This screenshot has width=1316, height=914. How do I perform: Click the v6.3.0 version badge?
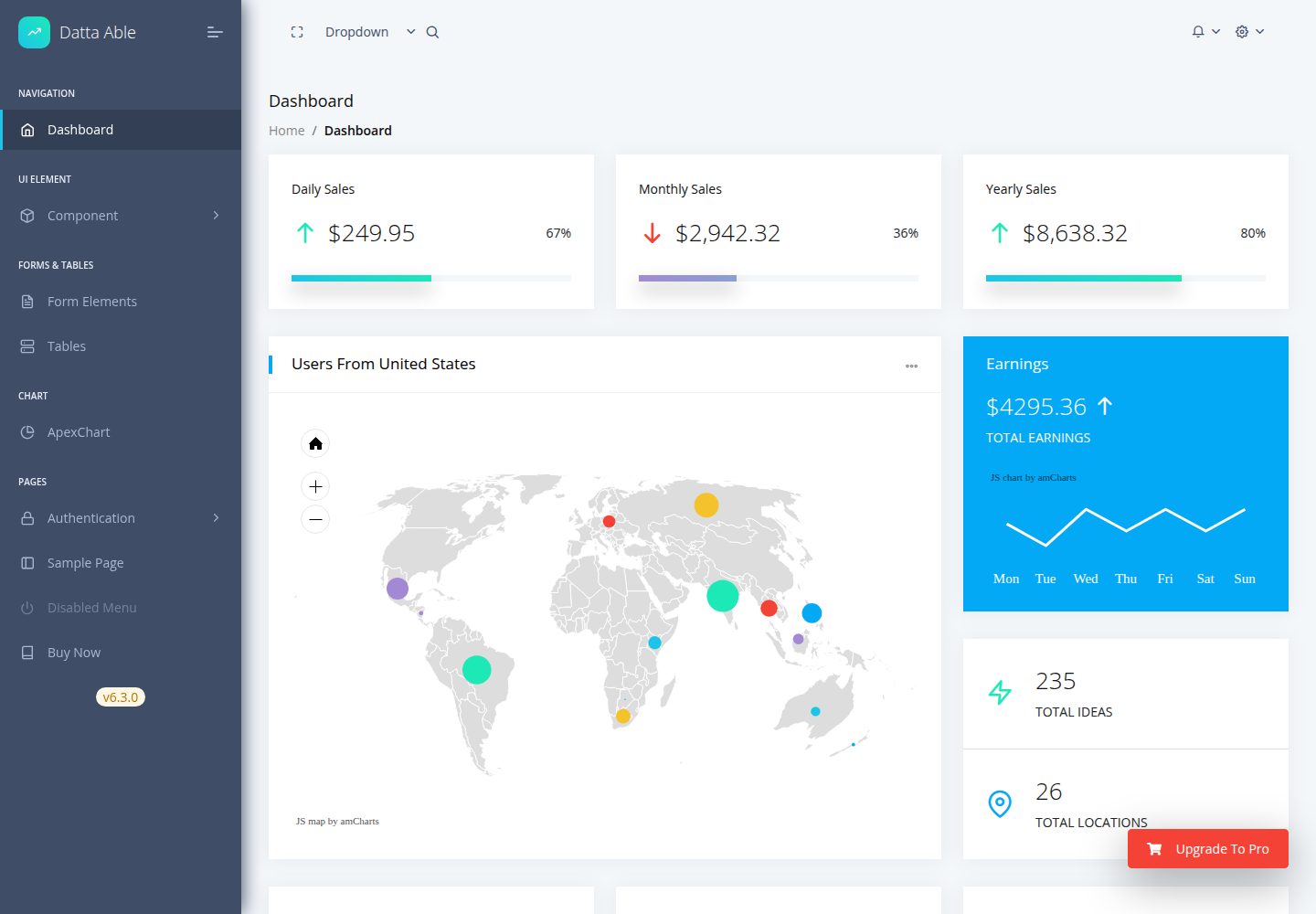[121, 697]
